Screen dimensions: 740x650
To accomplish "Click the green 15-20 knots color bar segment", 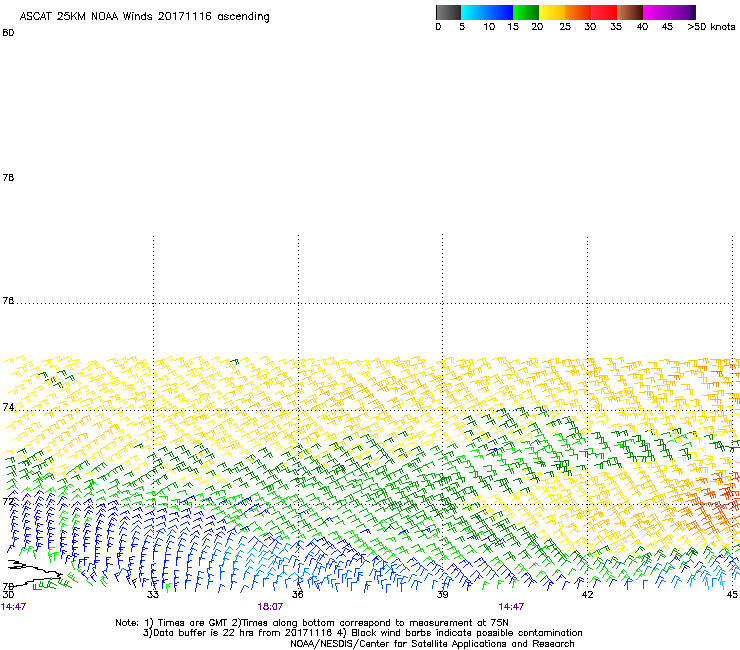I will [x=526, y=12].
